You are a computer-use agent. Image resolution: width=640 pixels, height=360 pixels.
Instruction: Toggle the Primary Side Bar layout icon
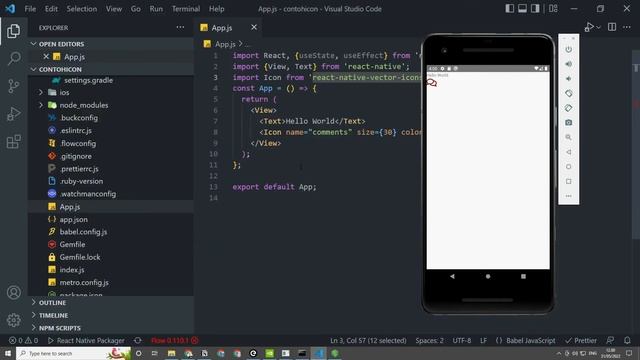[x=509, y=9]
